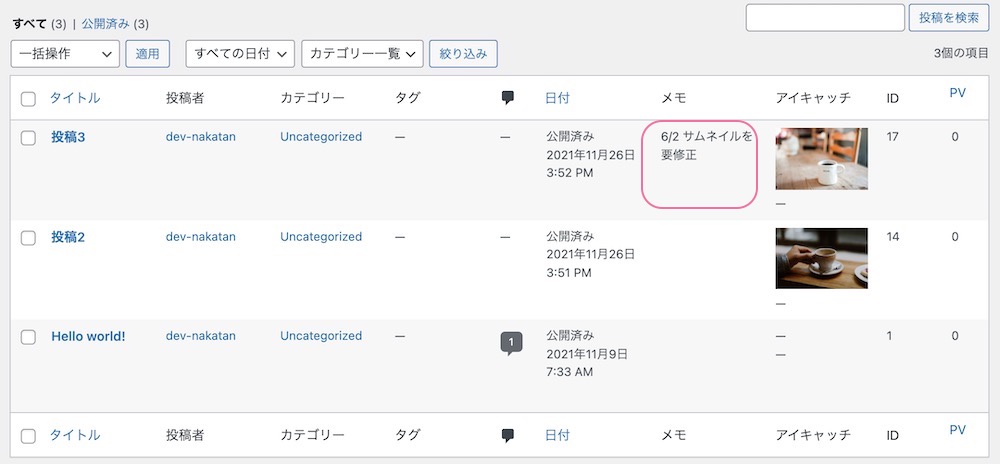
Task: Select the Hello world! row checkbox
Action: coord(28,337)
